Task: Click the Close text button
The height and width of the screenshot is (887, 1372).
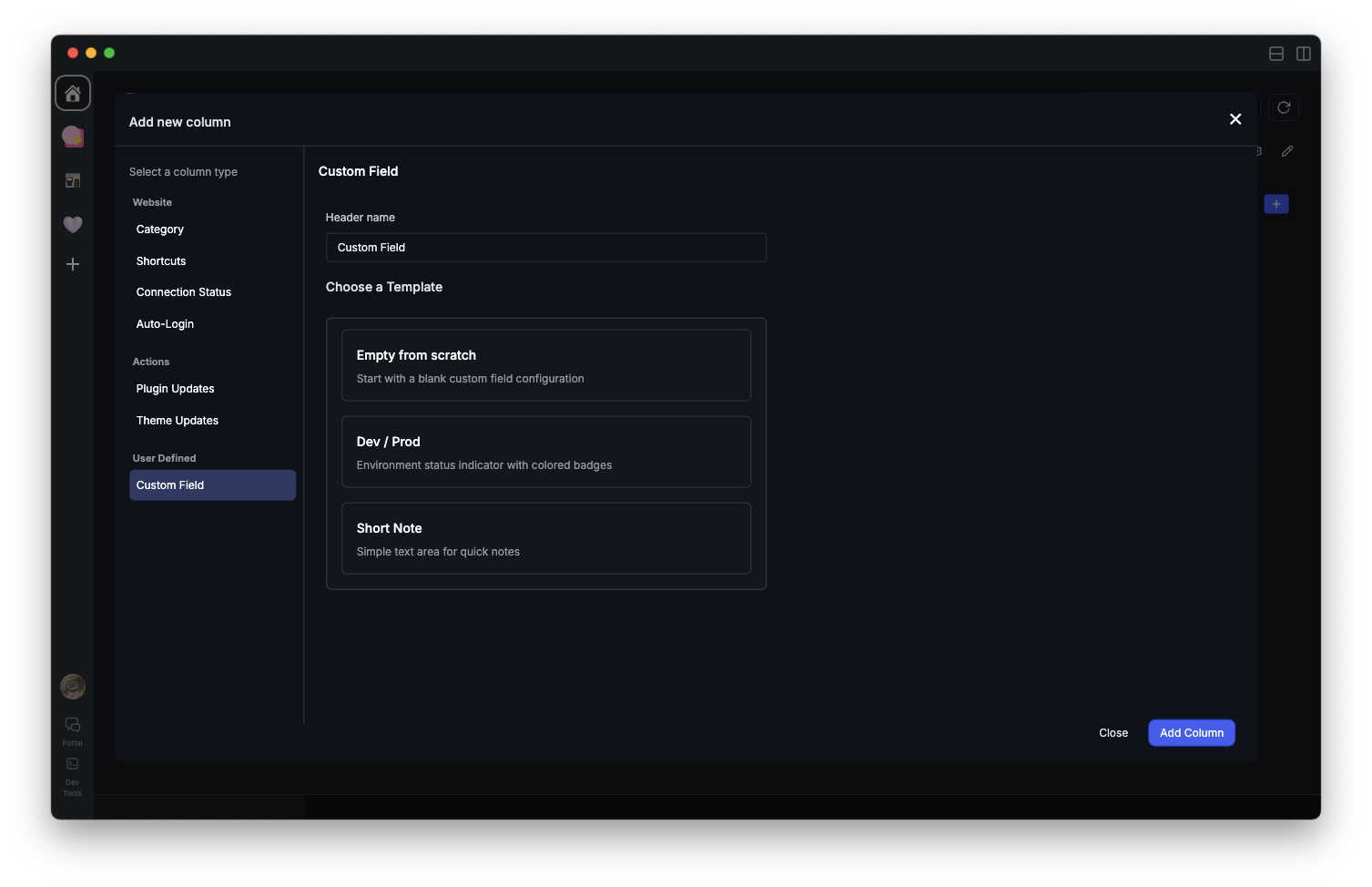Action: point(1113,733)
